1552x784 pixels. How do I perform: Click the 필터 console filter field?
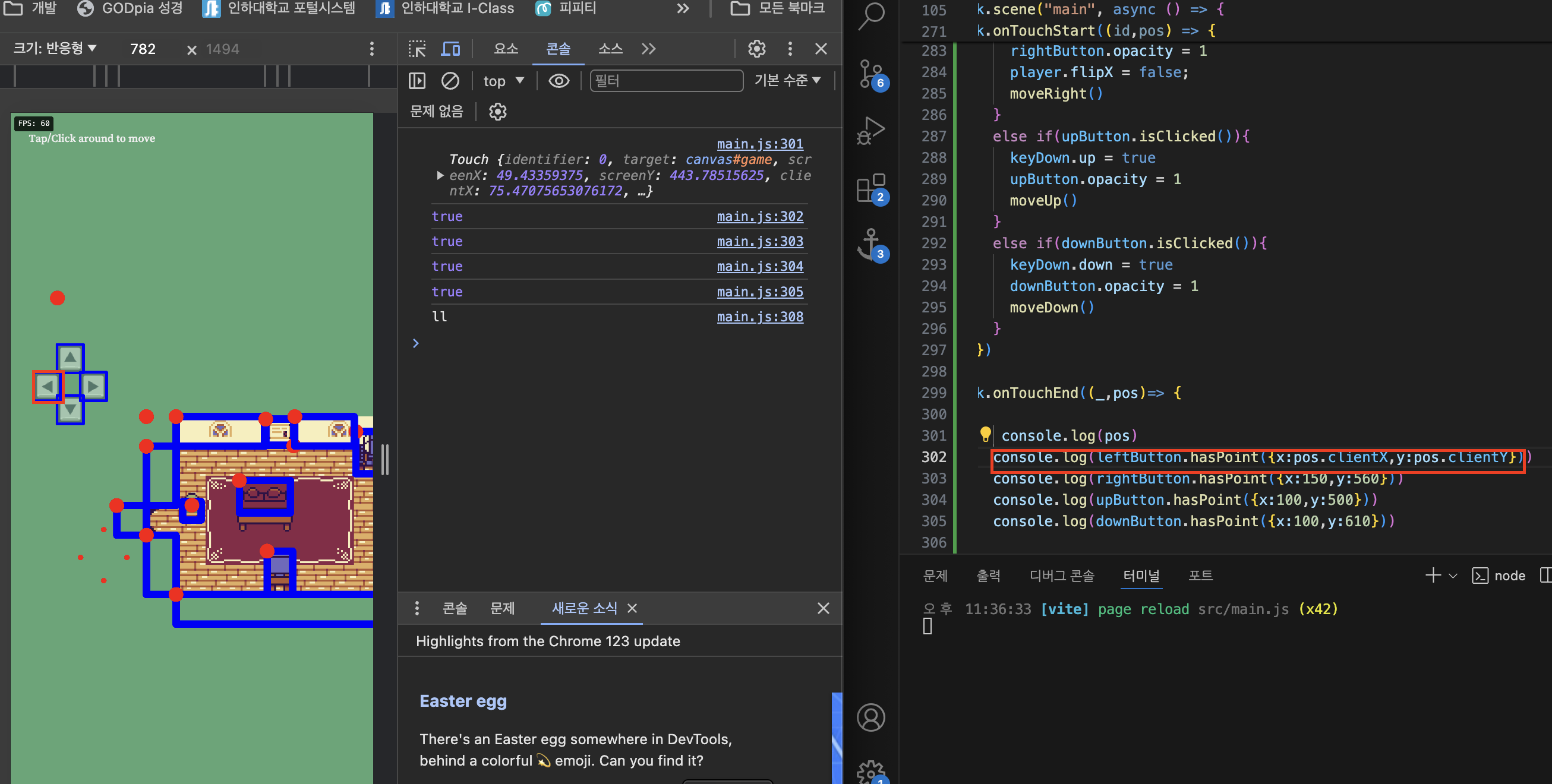point(665,81)
